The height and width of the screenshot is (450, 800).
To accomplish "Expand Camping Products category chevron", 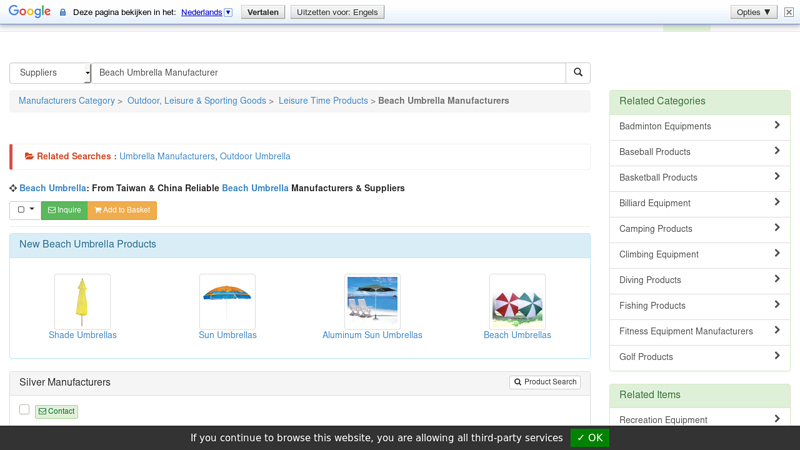I will pos(777,228).
